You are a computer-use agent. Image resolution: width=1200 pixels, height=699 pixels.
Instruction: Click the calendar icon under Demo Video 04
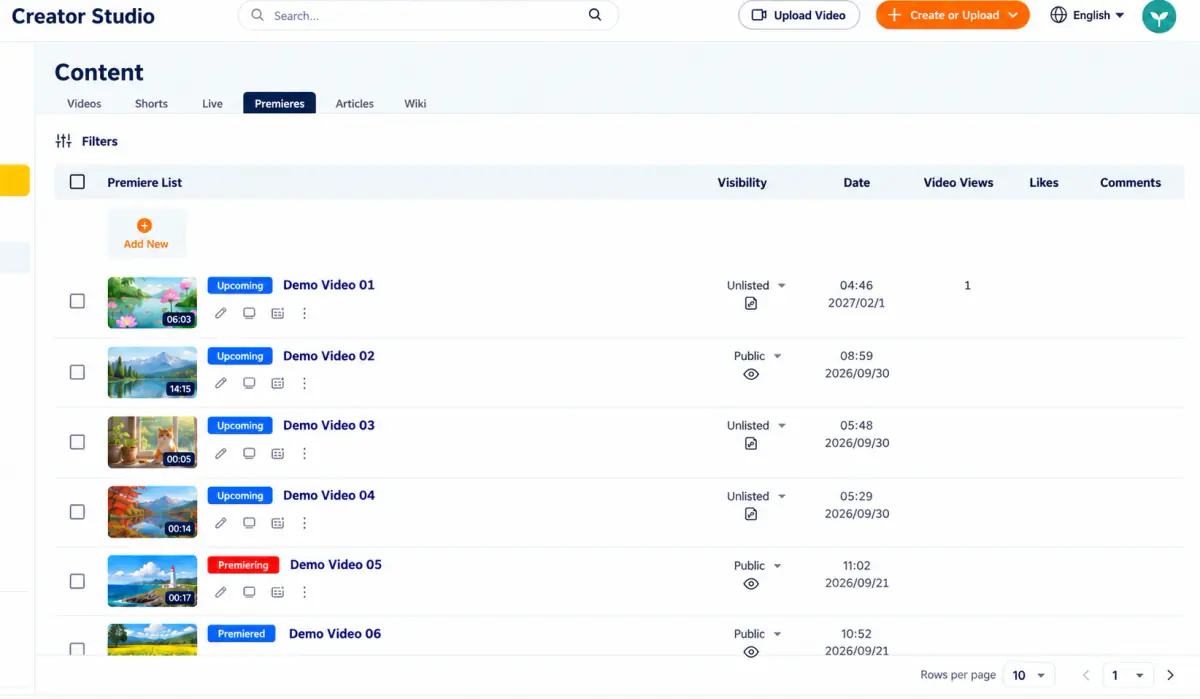[277, 523]
